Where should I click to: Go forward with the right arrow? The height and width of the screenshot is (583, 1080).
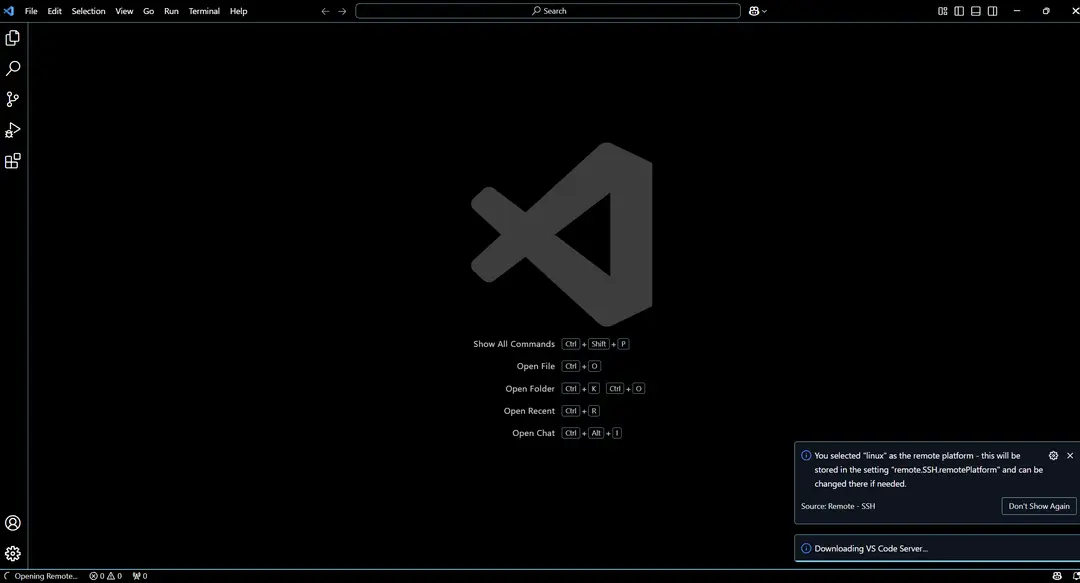pos(342,11)
